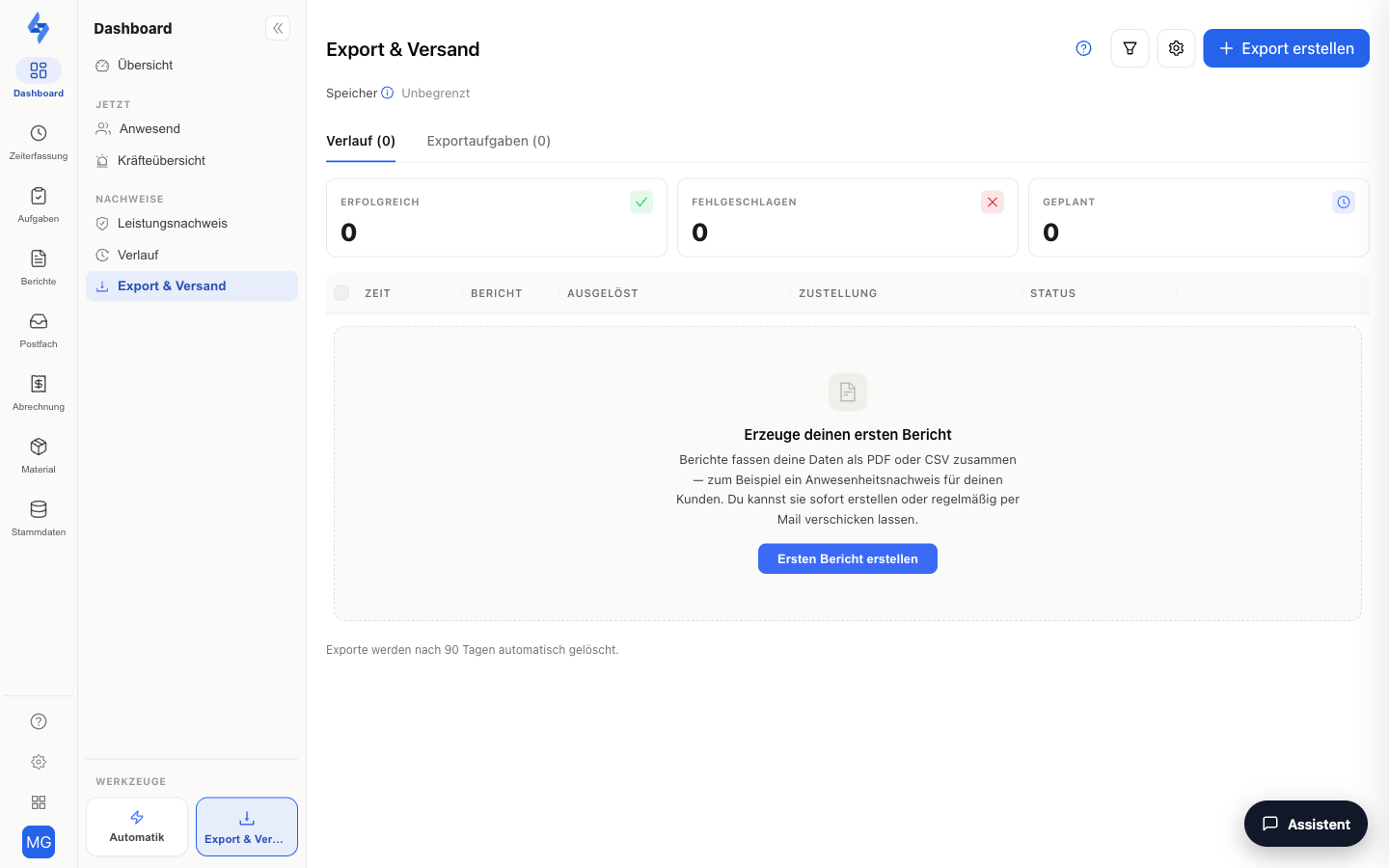The height and width of the screenshot is (868, 1389).
Task: Click the Geplant stat card
Action: tap(1199, 218)
